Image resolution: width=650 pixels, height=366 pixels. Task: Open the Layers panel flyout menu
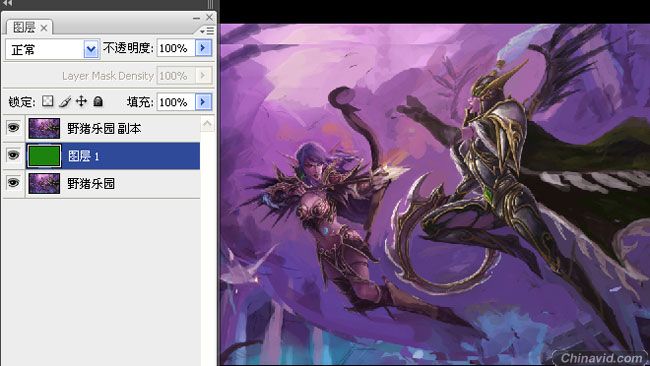tap(207, 31)
